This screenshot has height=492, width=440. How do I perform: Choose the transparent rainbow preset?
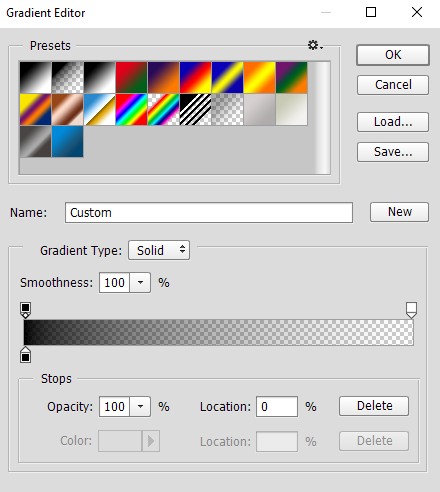(x=164, y=109)
